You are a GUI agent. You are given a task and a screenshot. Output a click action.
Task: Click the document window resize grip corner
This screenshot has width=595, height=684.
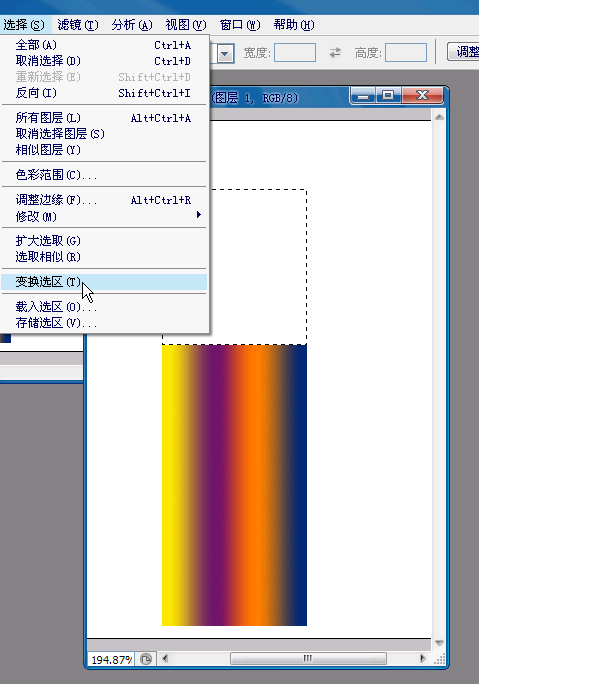(x=439, y=659)
